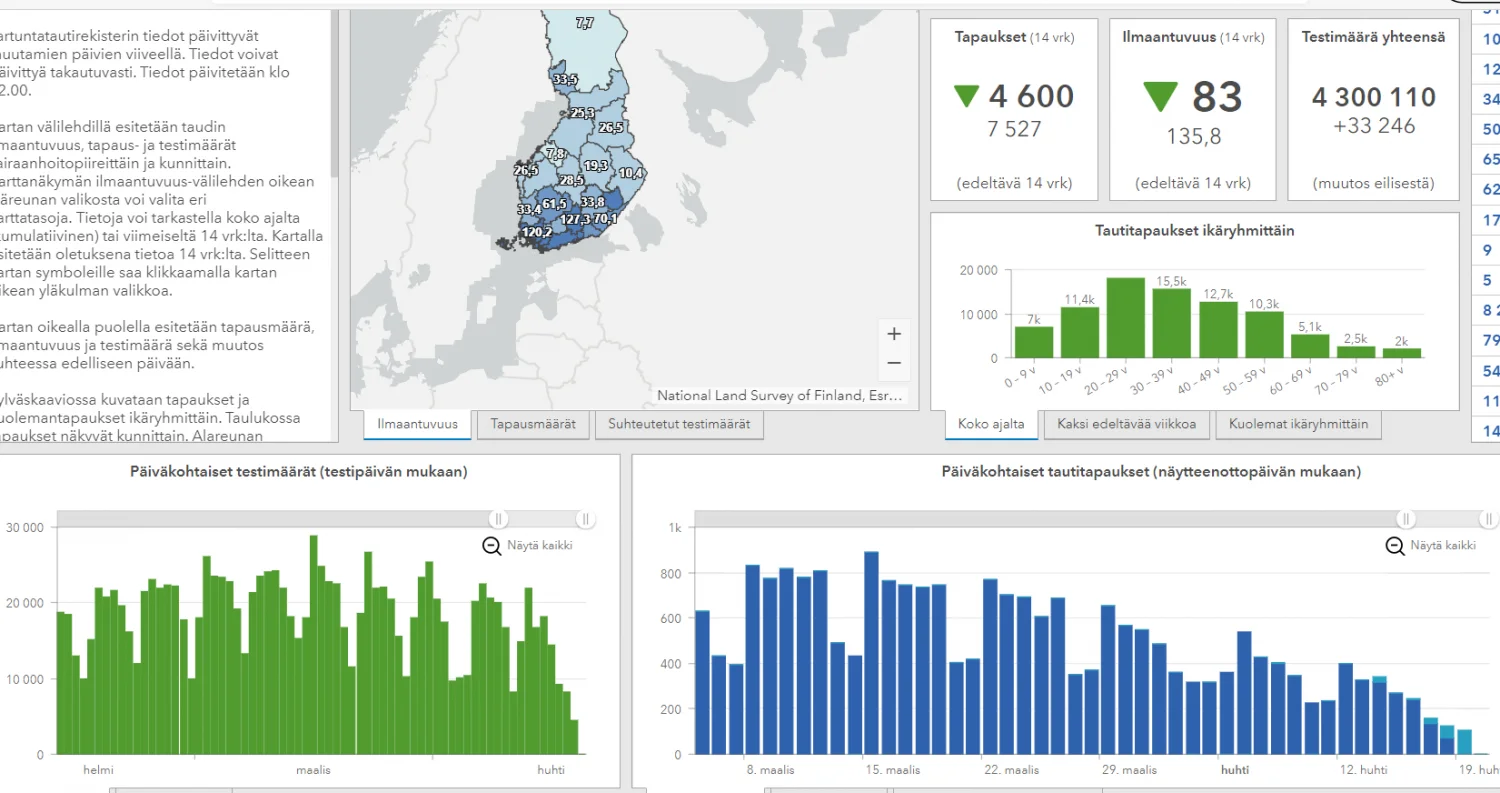Viewport: 1500px width, 793px height.
Task: Click the magnifier icon in daily cases chart
Action: pyautogui.click(x=1394, y=545)
